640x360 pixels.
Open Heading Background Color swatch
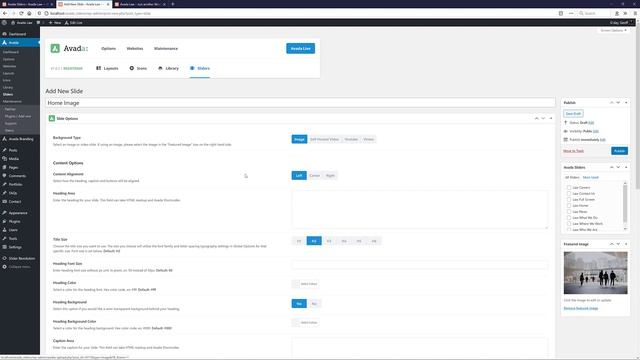pyautogui.click(x=305, y=322)
